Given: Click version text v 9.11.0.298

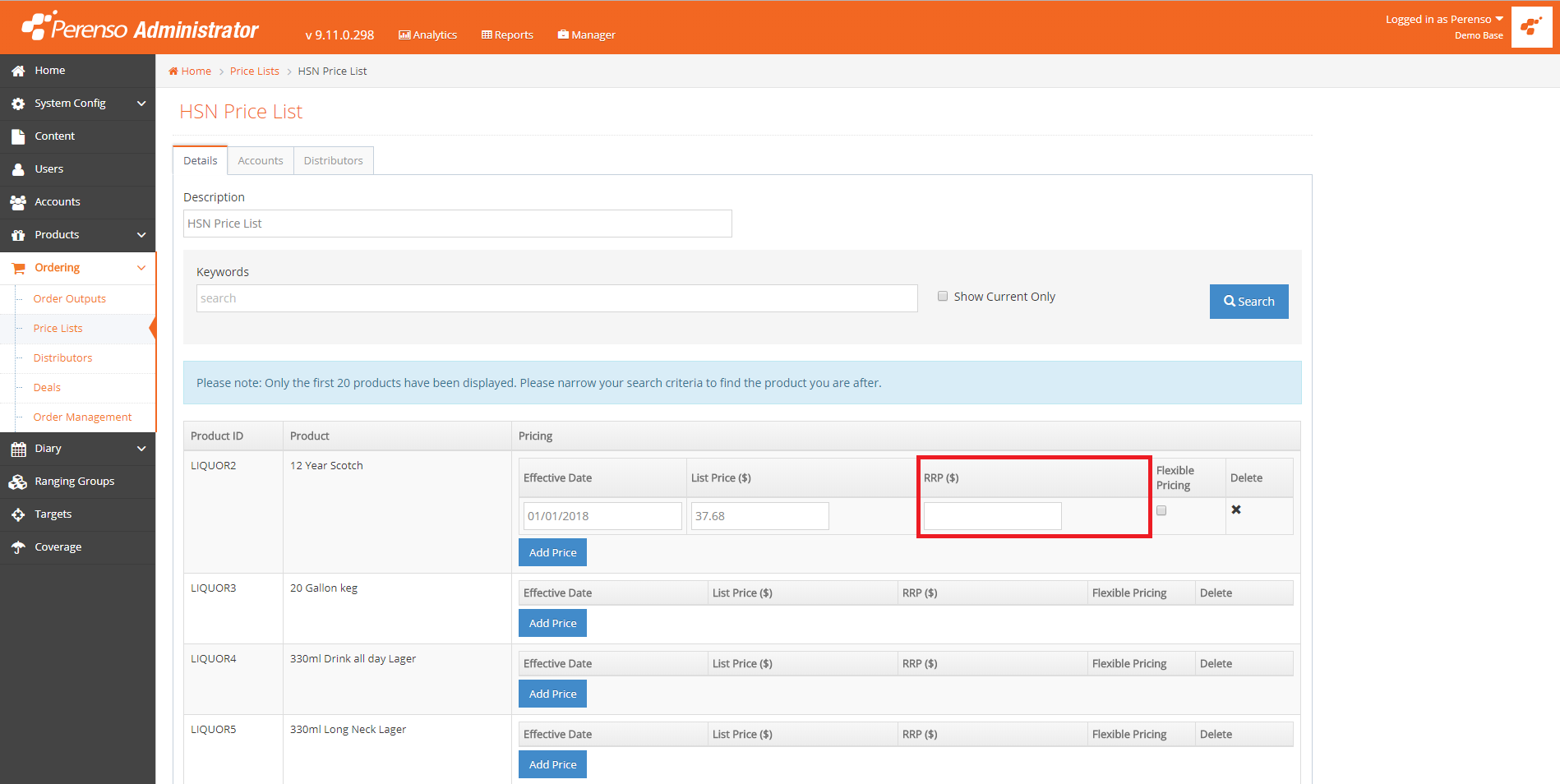Looking at the screenshot, I should point(339,35).
